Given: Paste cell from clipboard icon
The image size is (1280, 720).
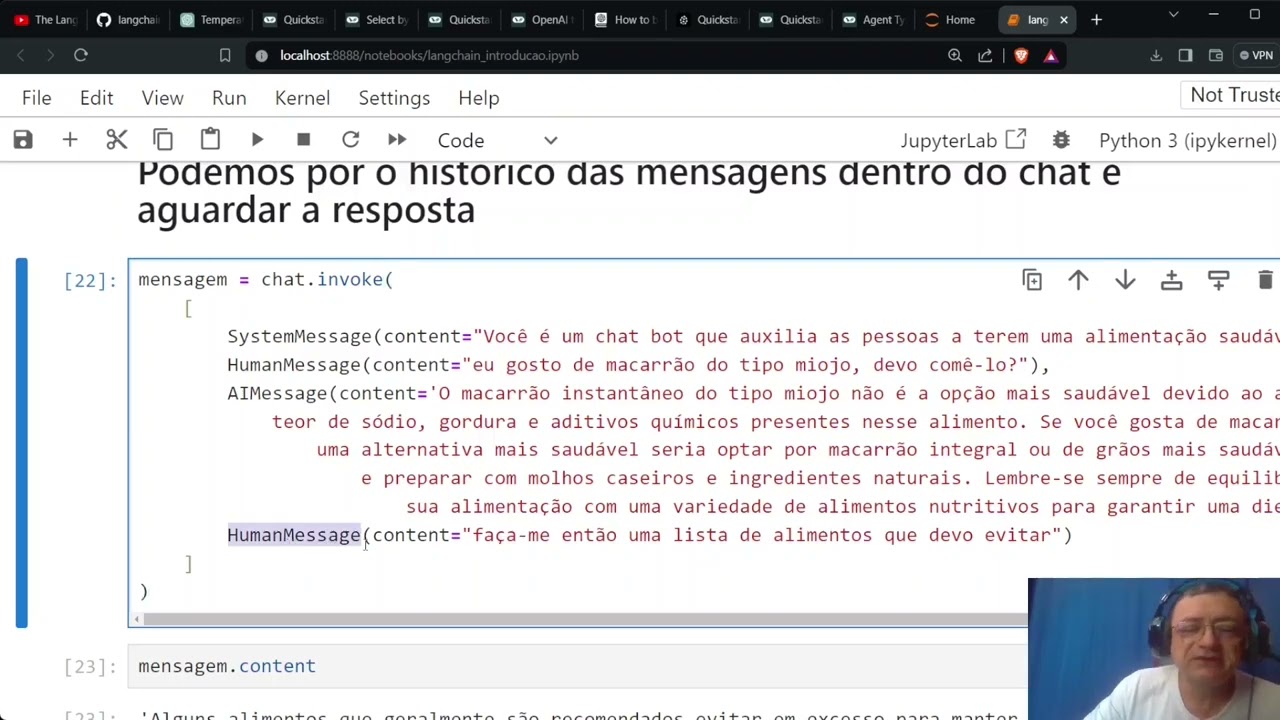Looking at the screenshot, I should [210, 140].
